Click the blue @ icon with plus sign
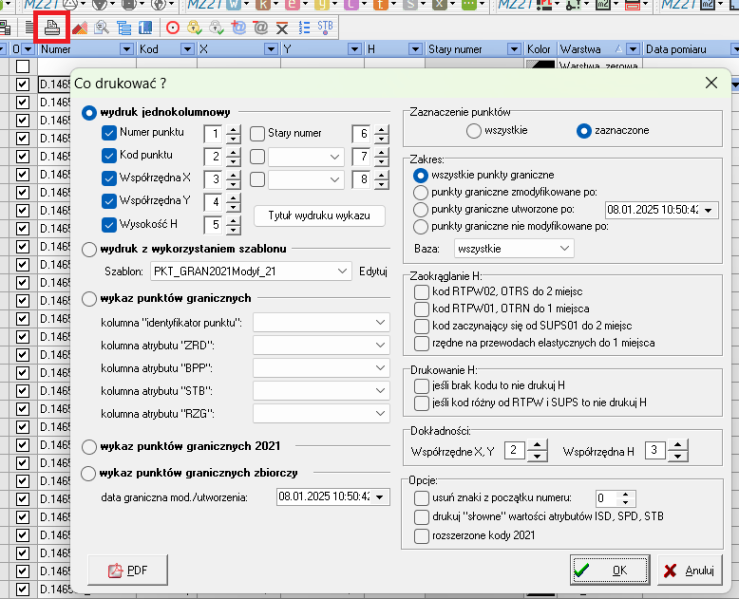The image size is (739, 599). [x=238, y=28]
